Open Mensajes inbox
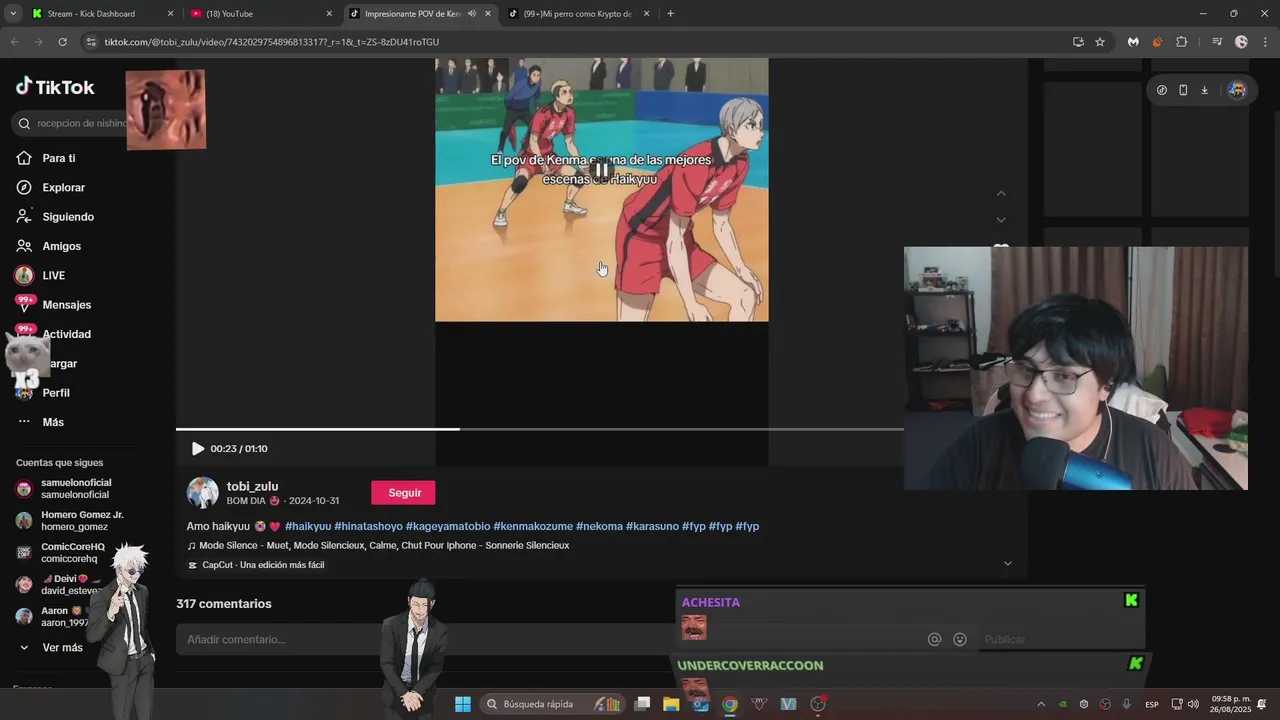This screenshot has height=720, width=1280. [x=66, y=305]
